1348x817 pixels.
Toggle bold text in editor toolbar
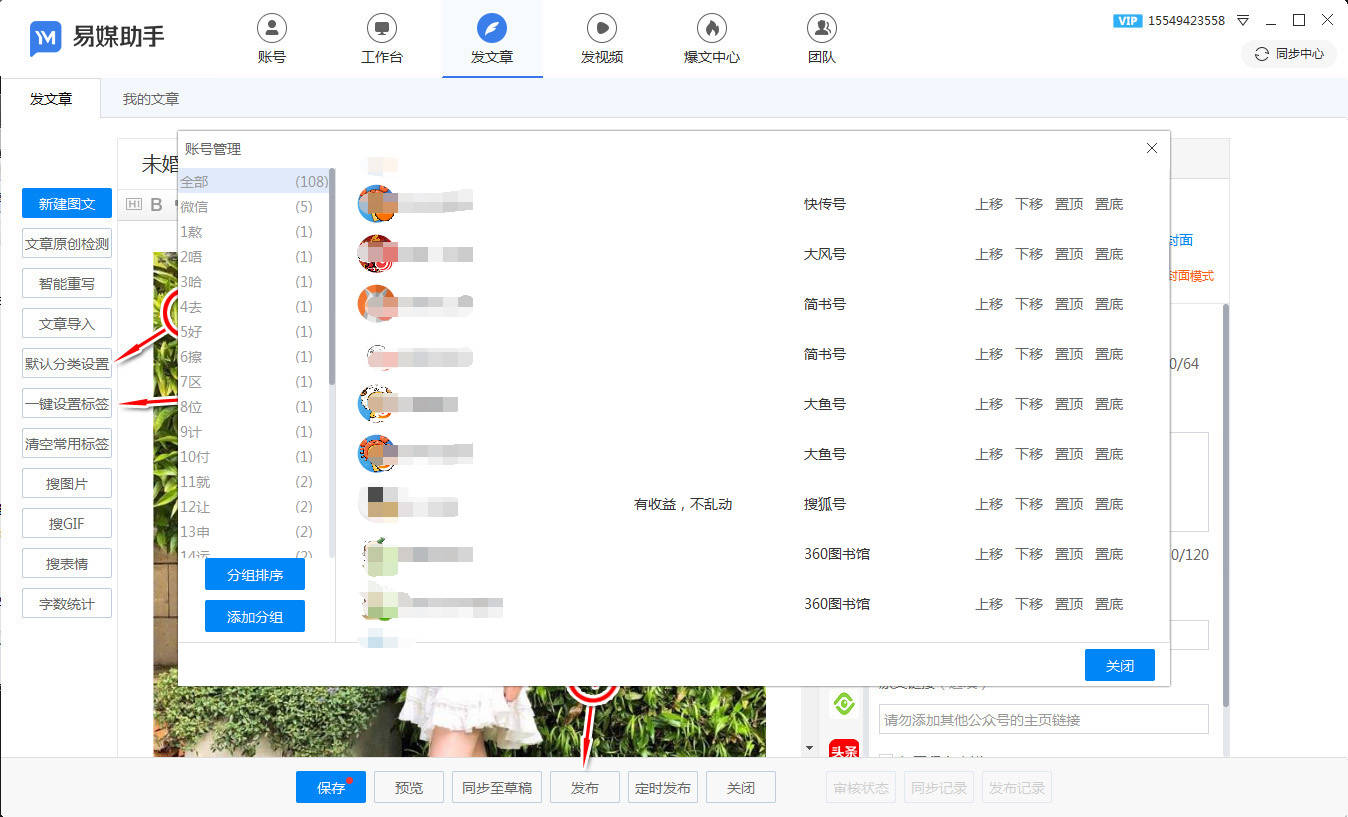156,205
